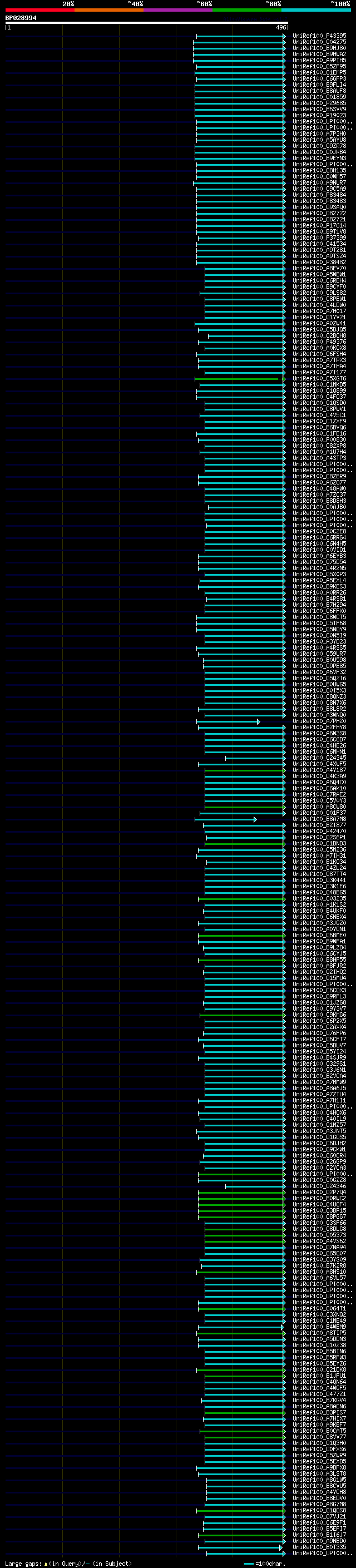Select the green alignment bar for UniRef100_B3PIS7
The width and height of the screenshot is (356, 1568).
click(245, 1413)
